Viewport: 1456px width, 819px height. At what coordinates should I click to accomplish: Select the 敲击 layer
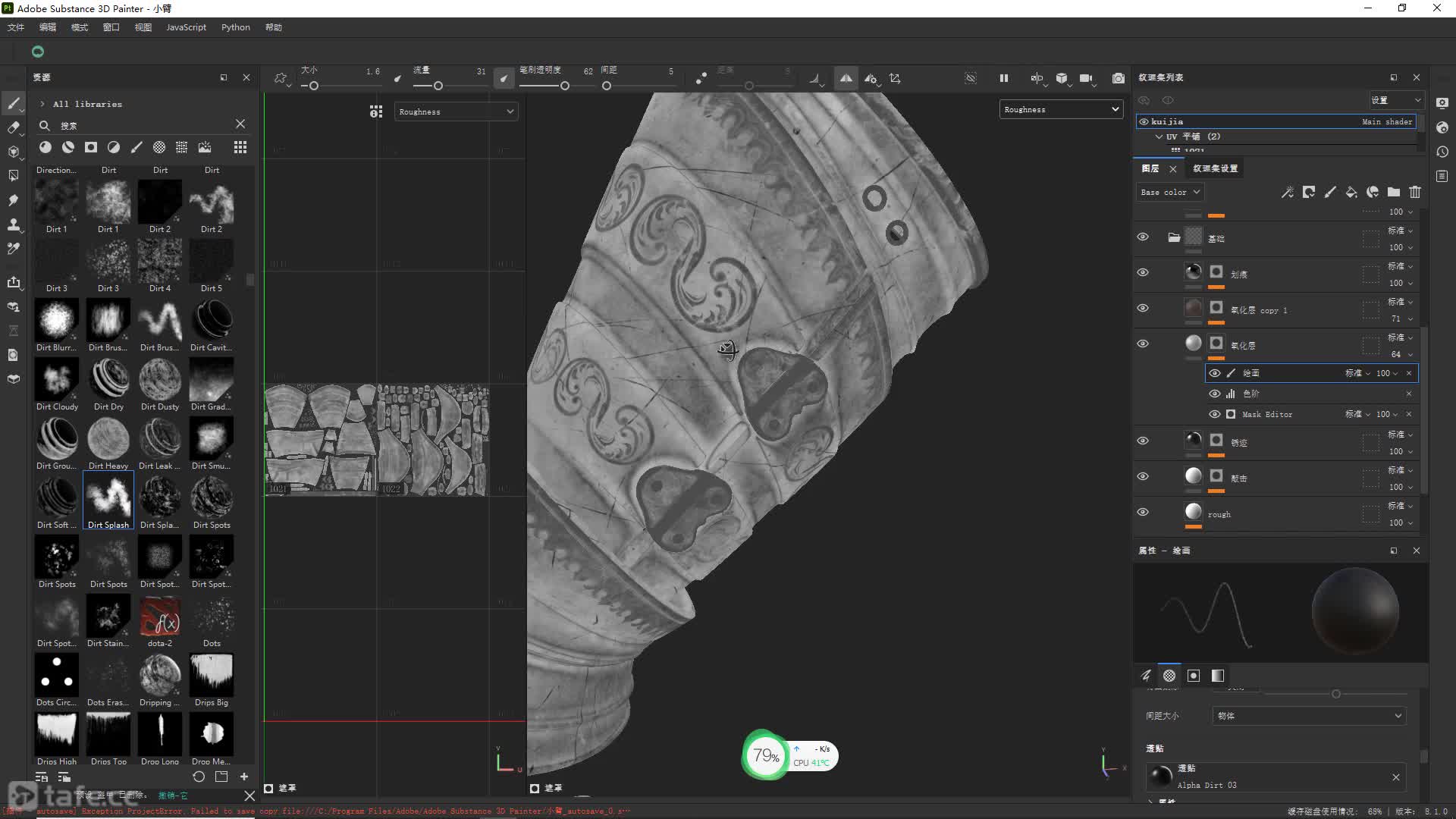pyautogui.click(x=1277, y=478)
